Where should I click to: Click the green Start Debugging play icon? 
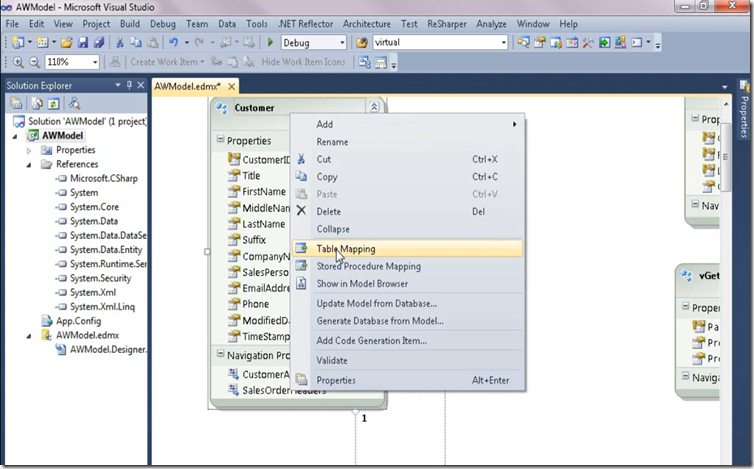(270, 43)
